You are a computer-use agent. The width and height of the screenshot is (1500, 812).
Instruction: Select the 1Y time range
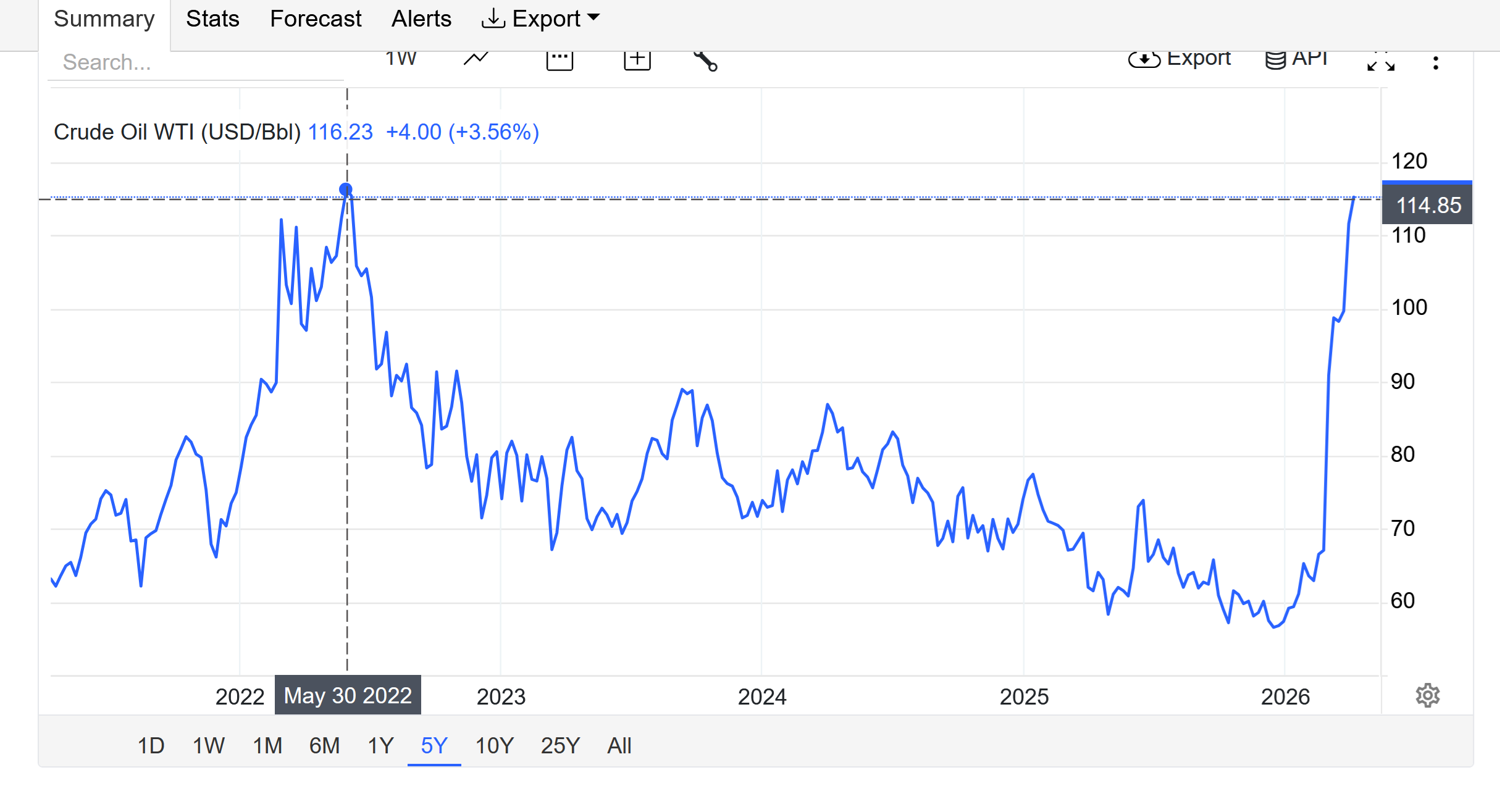click(380, 745)
